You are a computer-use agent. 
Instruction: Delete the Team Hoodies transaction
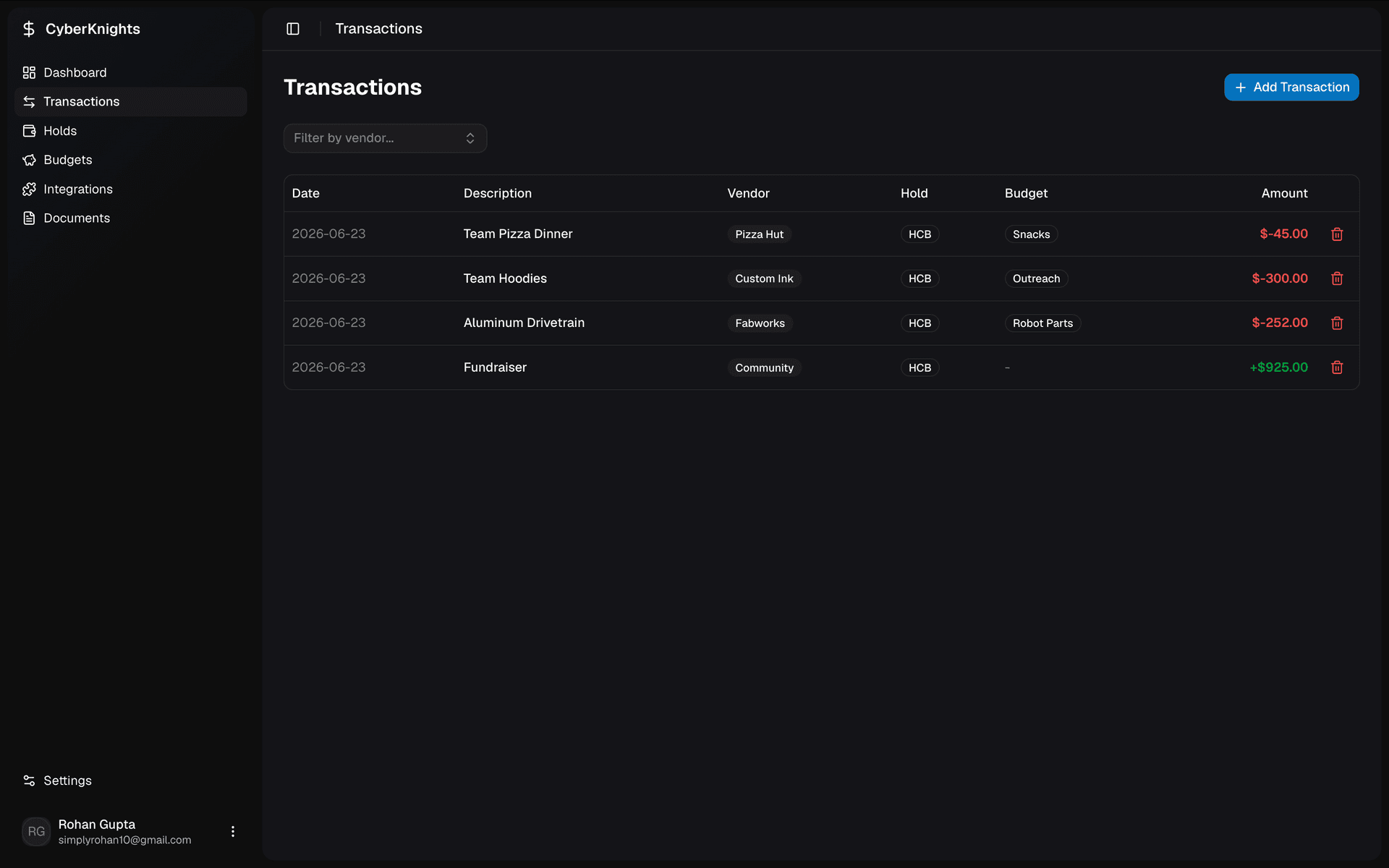coord(1337,278)
